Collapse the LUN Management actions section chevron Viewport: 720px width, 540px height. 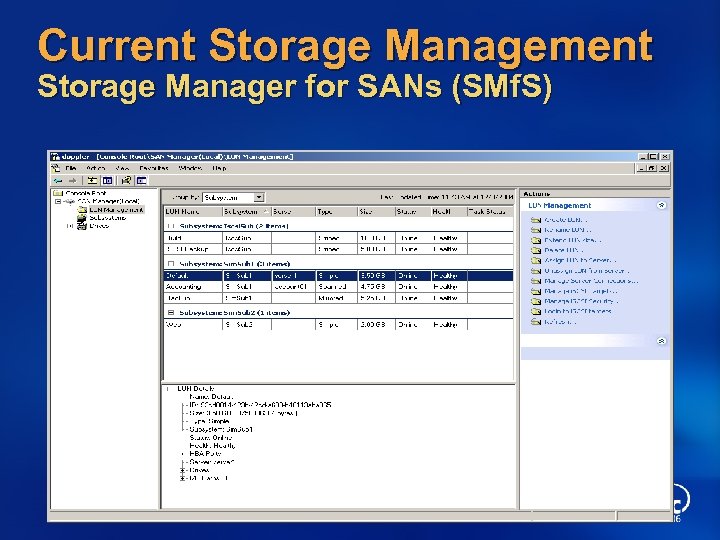(x=661, y=205)
